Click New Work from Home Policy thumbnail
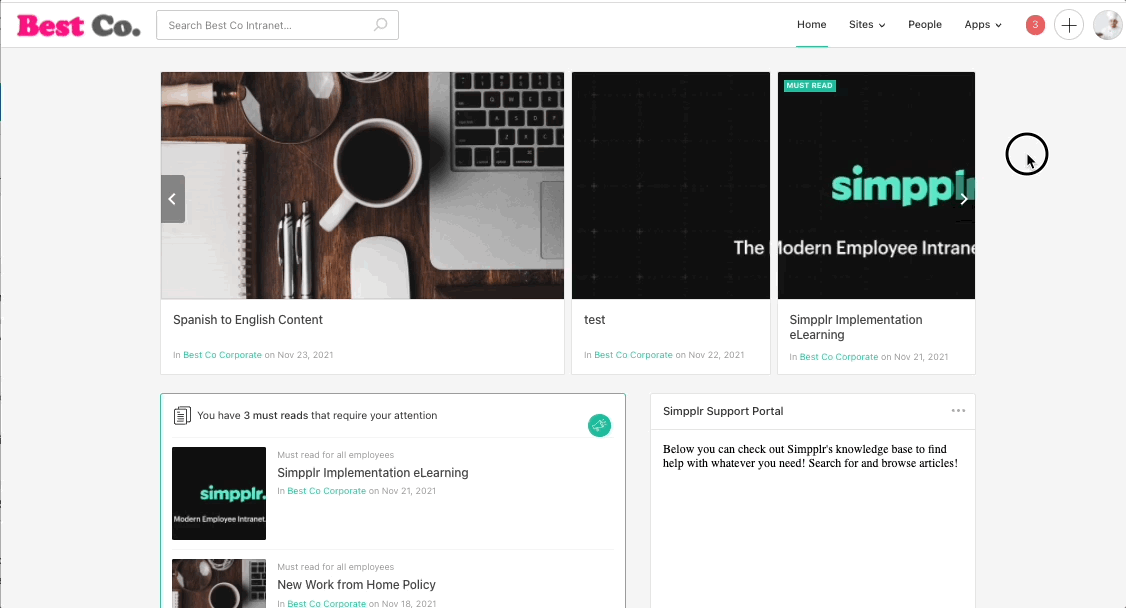The image size is (1126, 608). click(x=219, y=584)
